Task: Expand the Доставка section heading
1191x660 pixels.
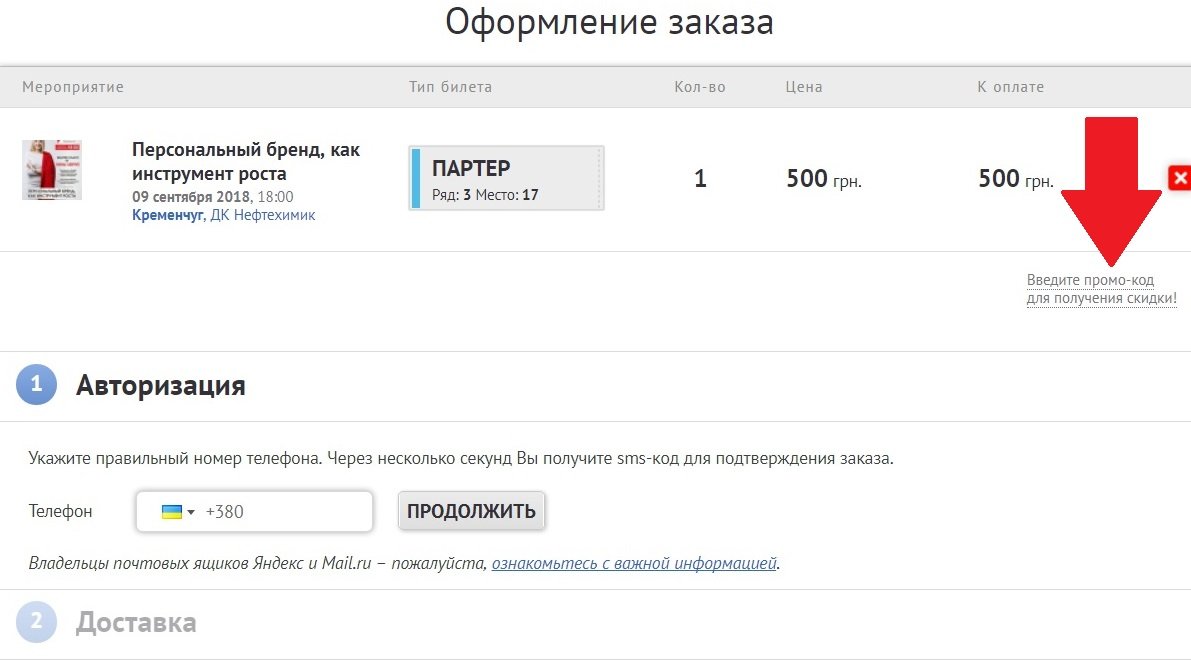Action: click(136, 623)
